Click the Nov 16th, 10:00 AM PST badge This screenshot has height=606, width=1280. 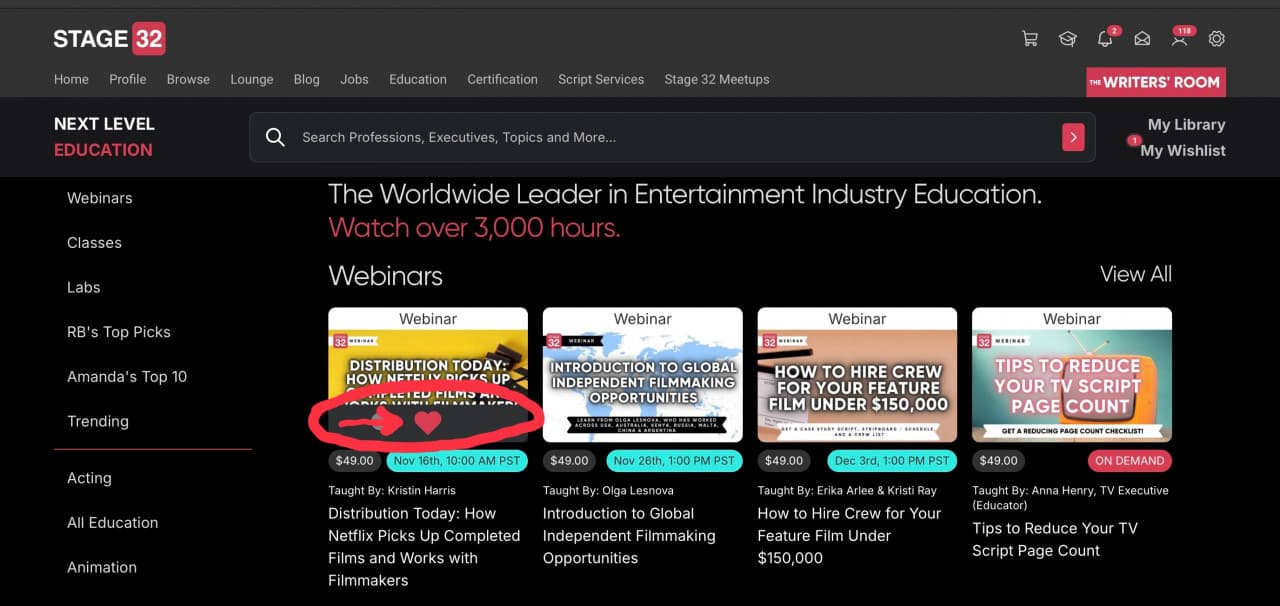click(457, 461)
